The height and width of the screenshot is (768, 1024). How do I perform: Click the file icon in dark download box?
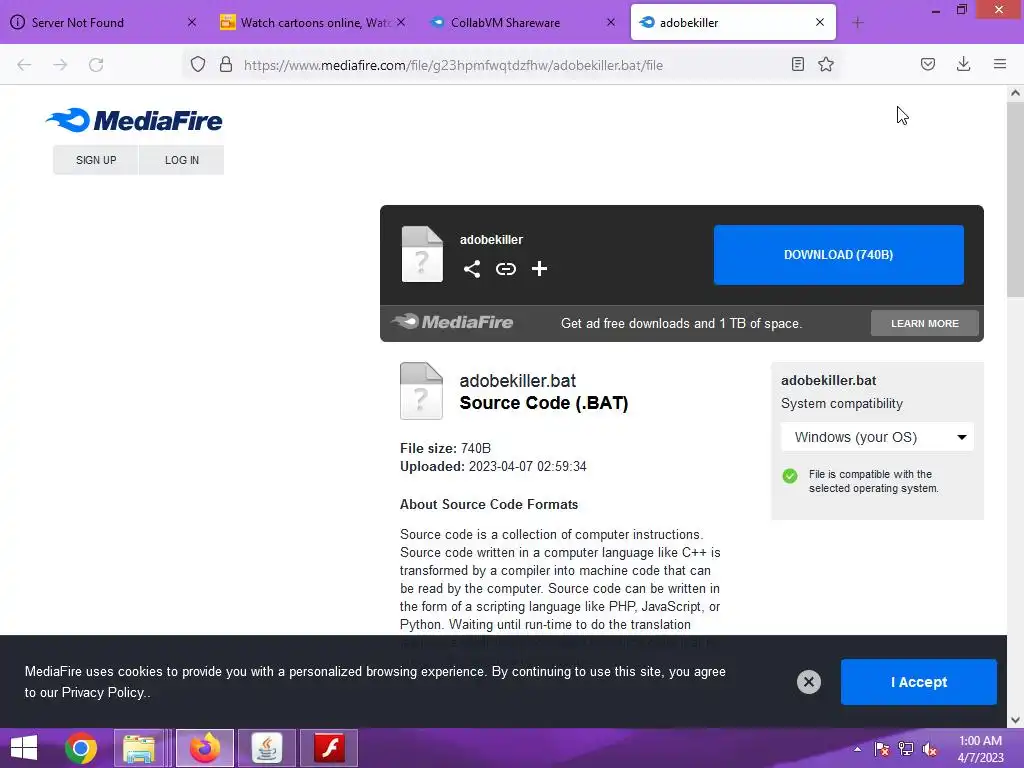pyautogui.click(x=422, y=254)
